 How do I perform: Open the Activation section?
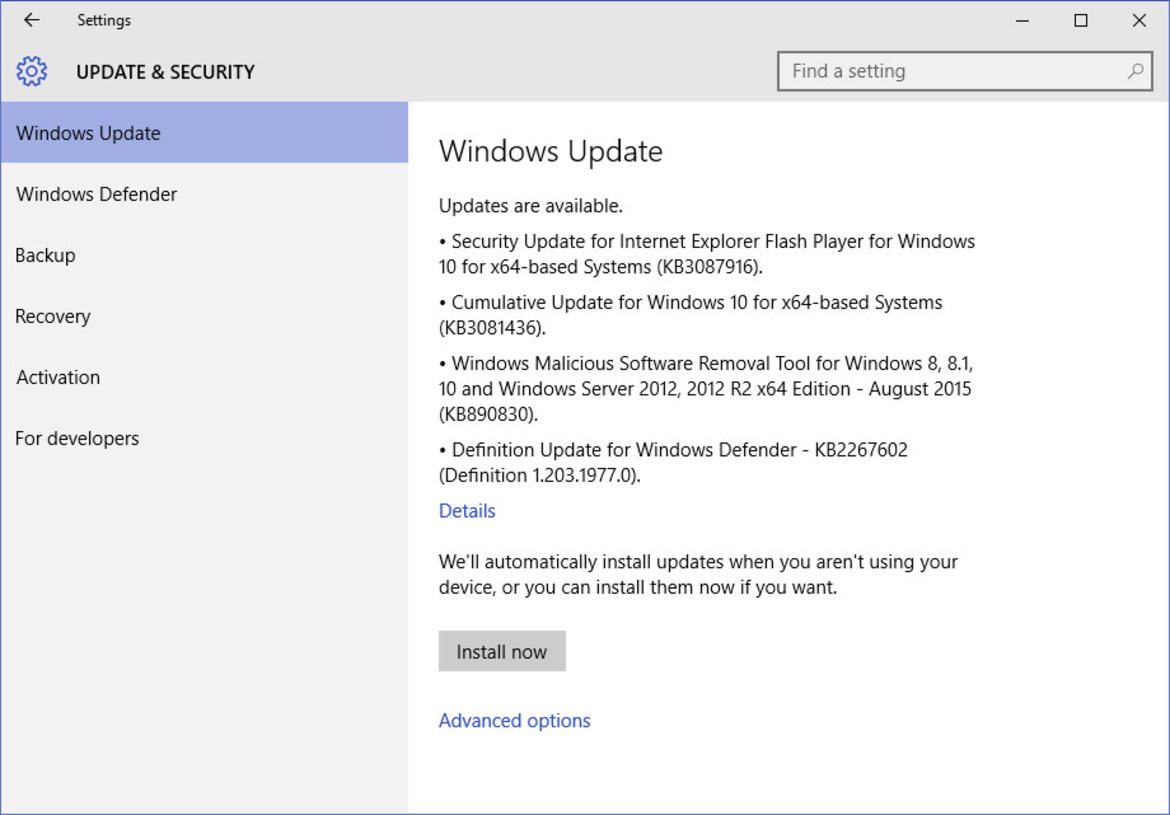click(x=58, y=377)
